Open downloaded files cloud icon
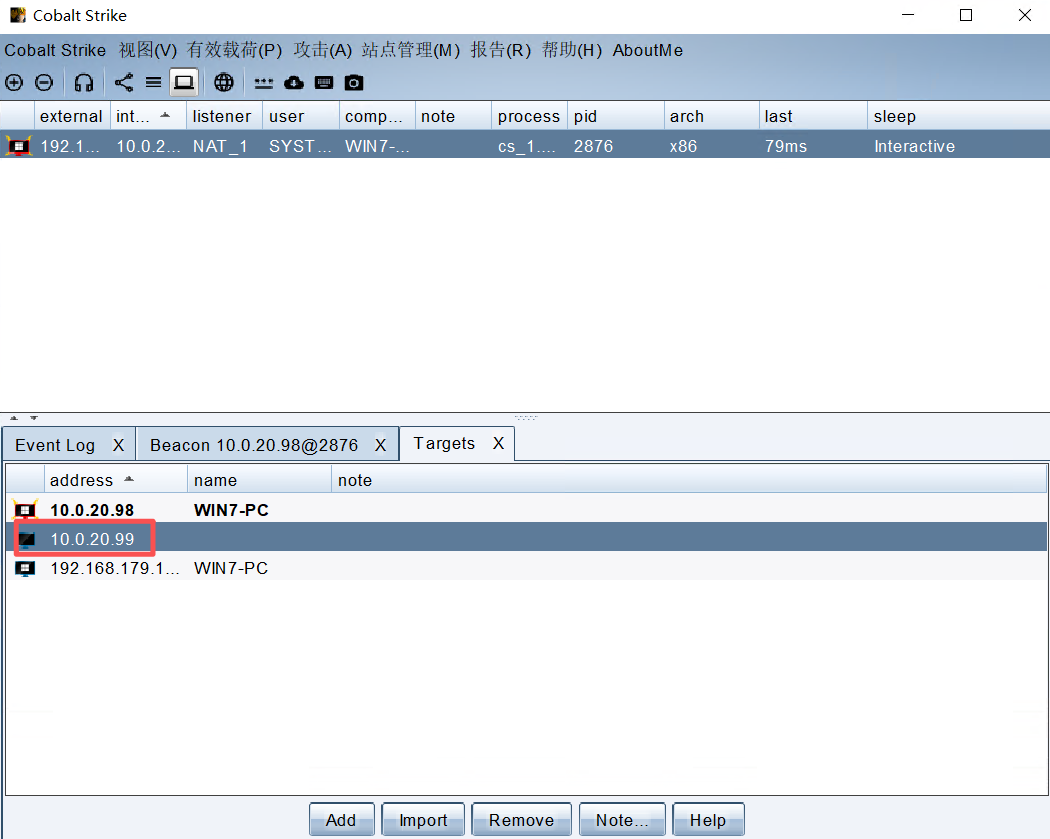Screen dimensions: 1050x839 (x=294, y=82)
